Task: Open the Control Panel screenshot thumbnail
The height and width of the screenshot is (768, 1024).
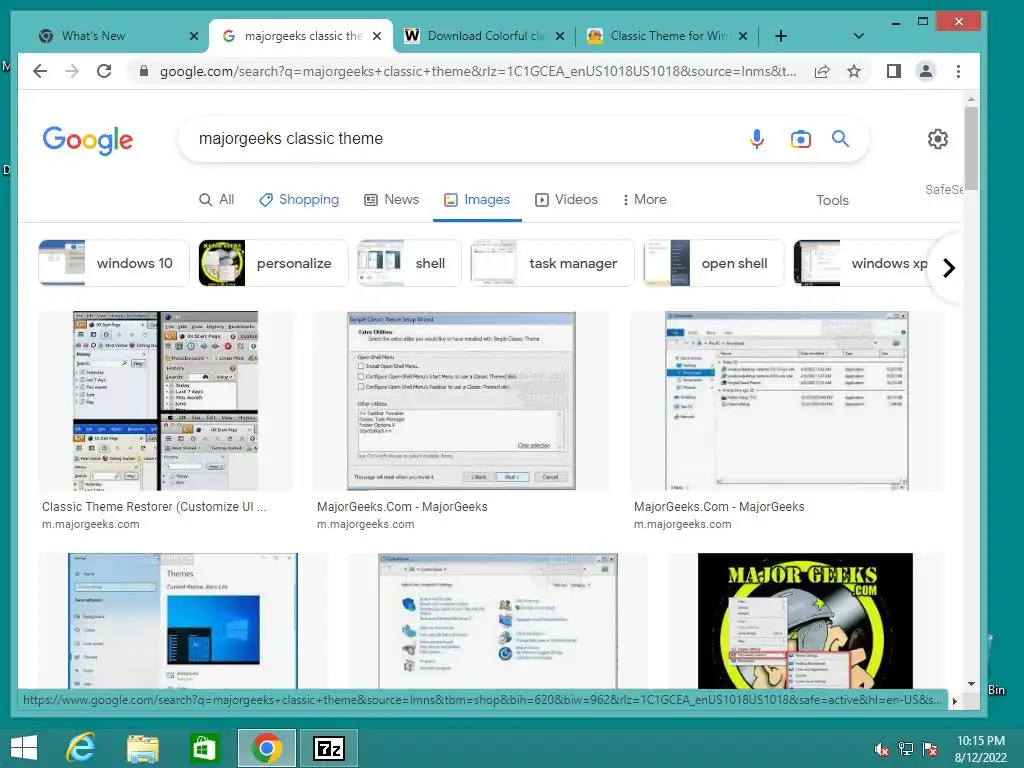Action: click(x=498, y=621)
